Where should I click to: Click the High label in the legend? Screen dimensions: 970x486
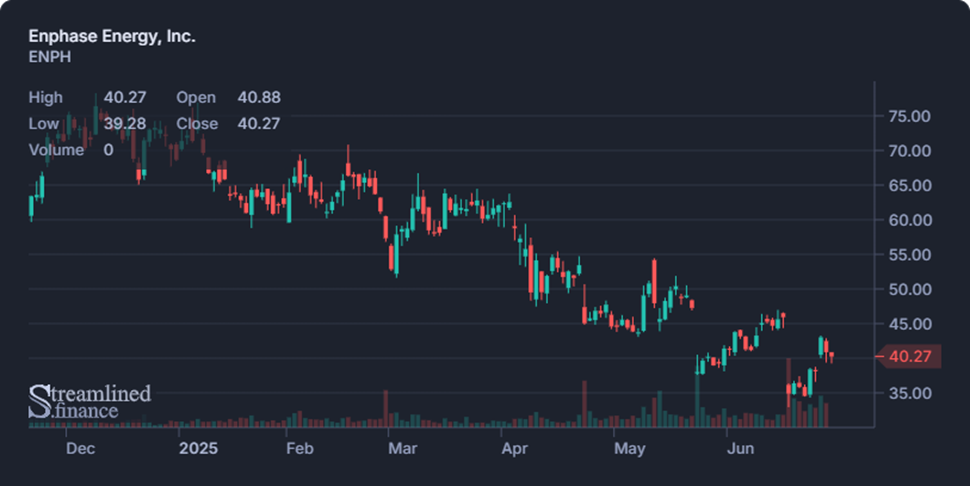point(46,98)
